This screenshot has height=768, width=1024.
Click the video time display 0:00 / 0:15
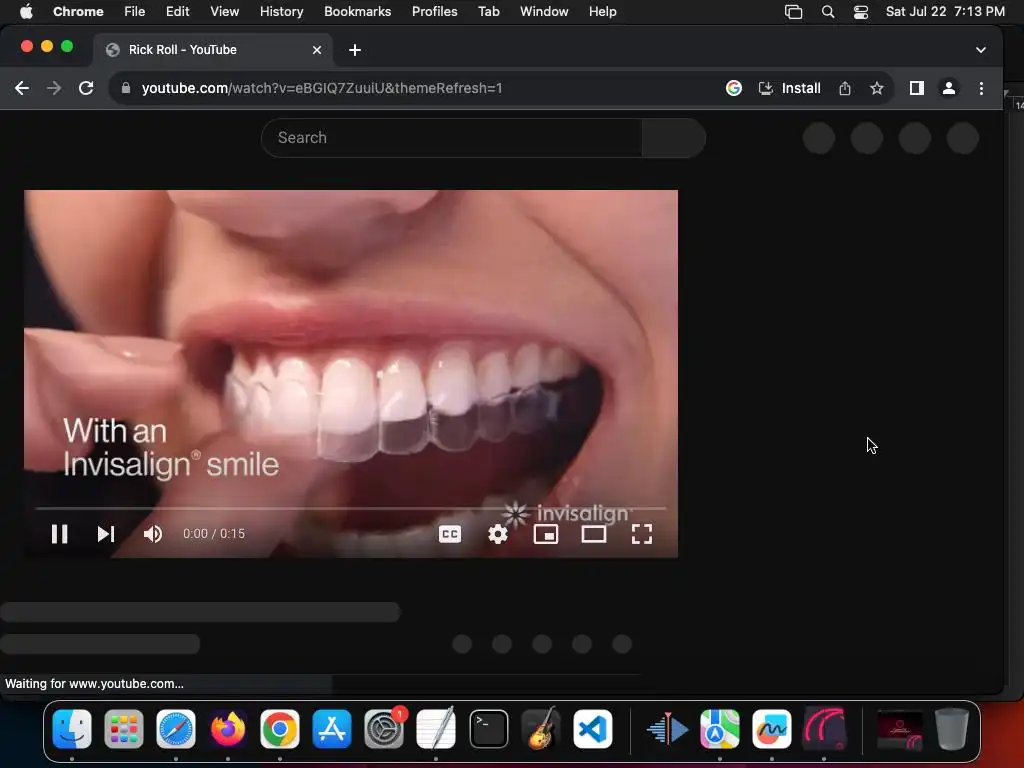tap(214, 534)
